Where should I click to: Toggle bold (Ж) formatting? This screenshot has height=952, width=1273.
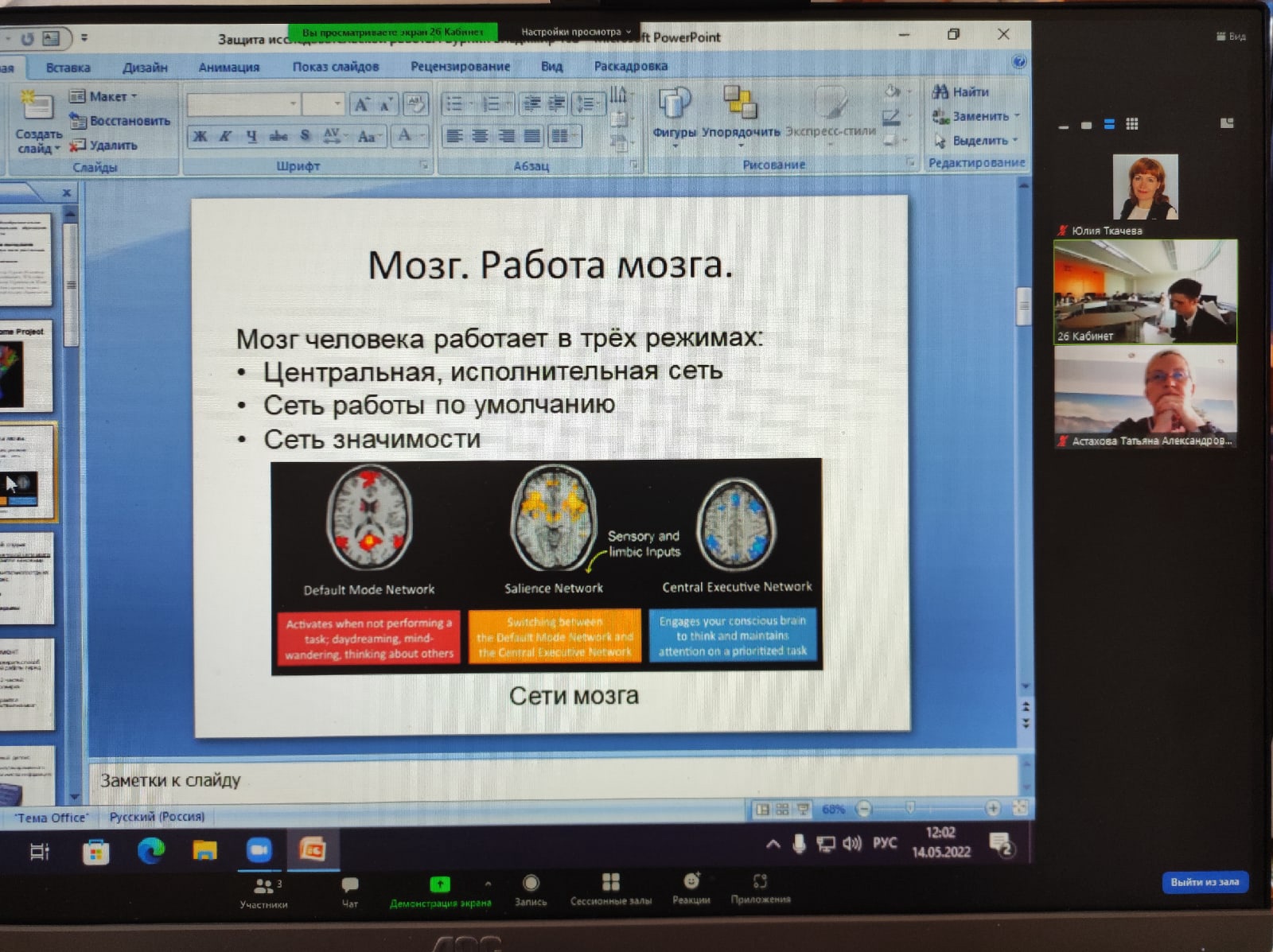[x=200, y=136]
